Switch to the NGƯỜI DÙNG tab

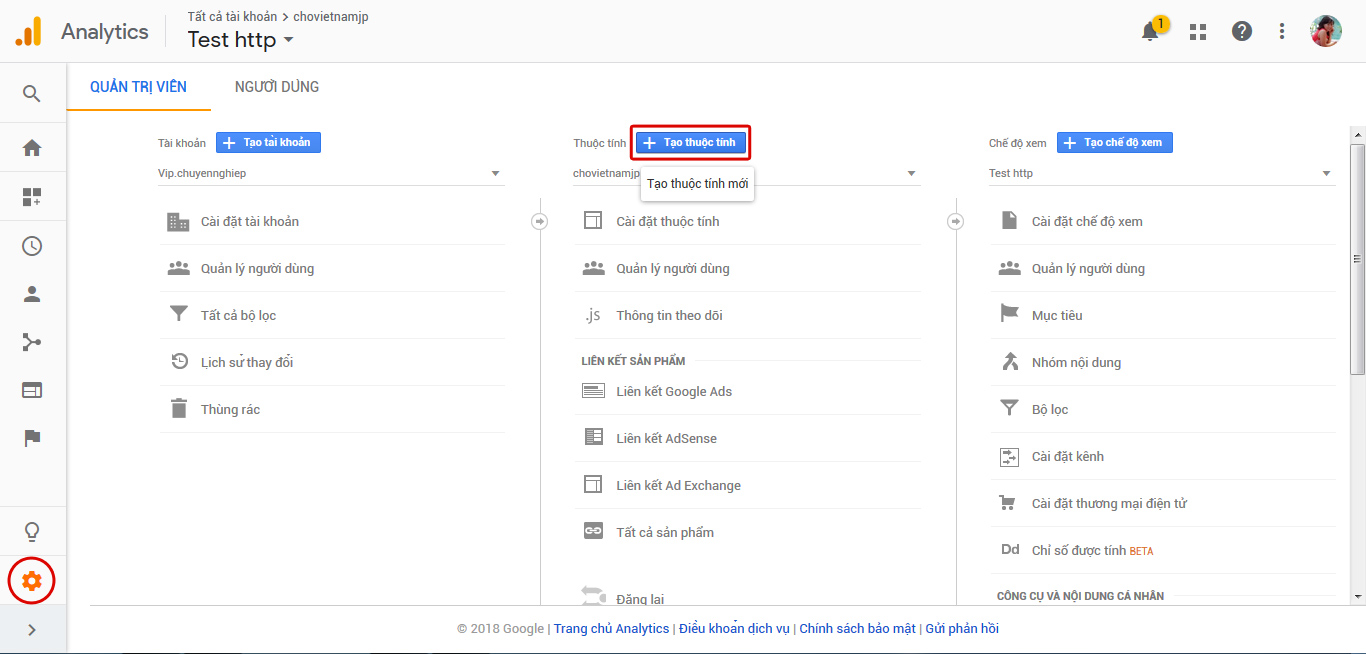277,87
